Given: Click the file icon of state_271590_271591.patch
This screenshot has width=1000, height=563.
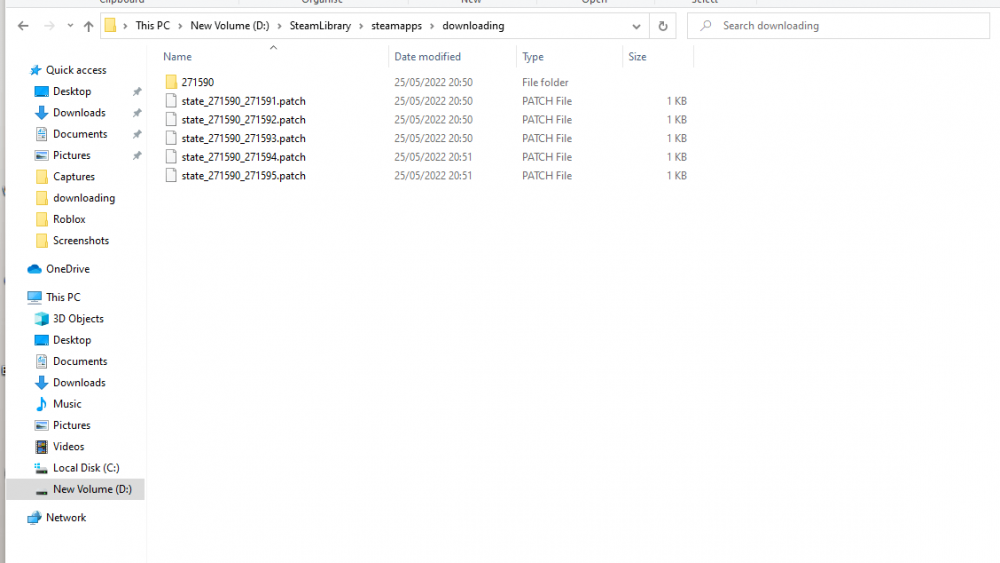Looking at the screenshot, I should tap(171, 101).
